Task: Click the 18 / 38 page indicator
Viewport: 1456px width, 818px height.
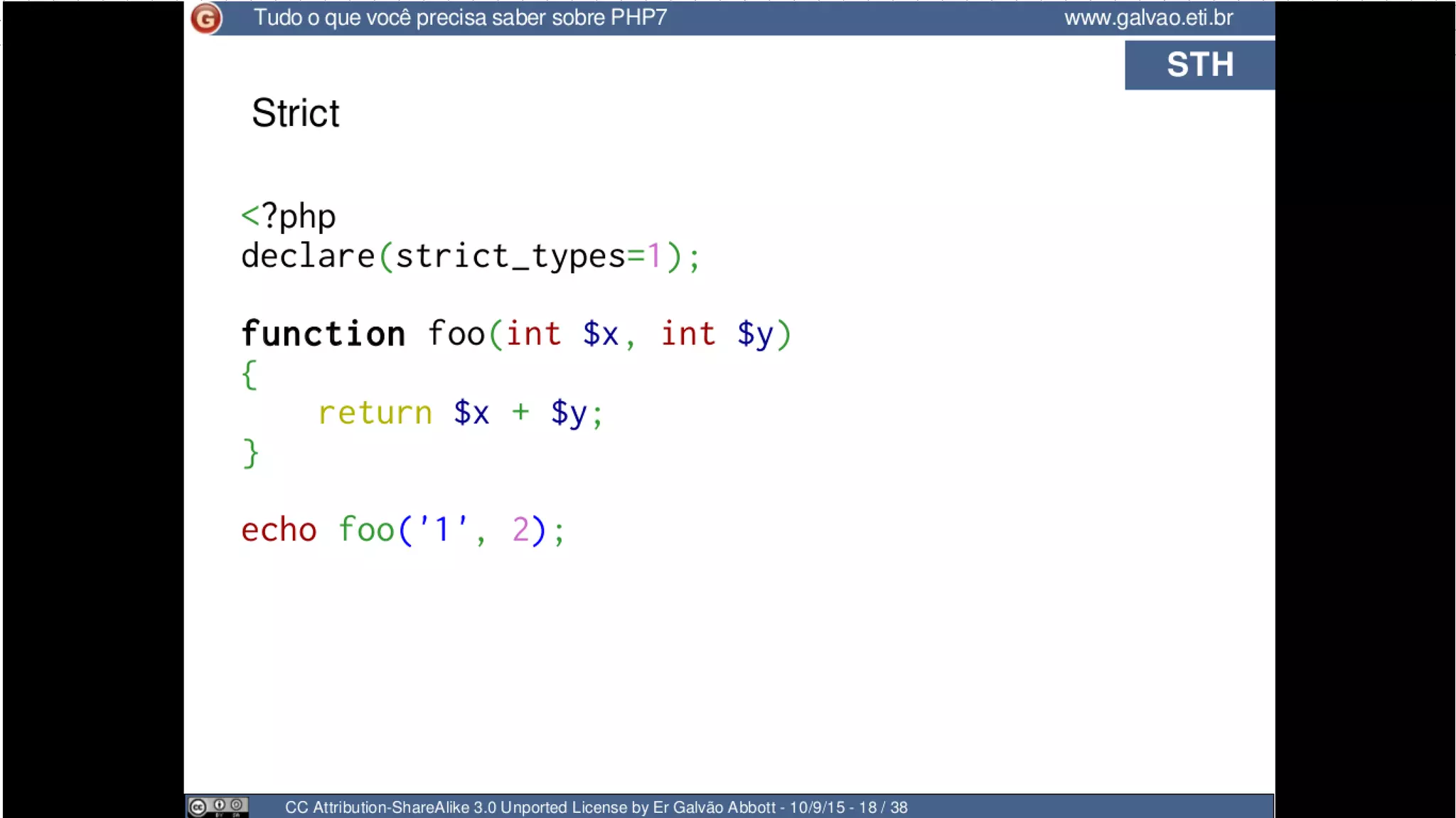Action: [x=883, y=807]
